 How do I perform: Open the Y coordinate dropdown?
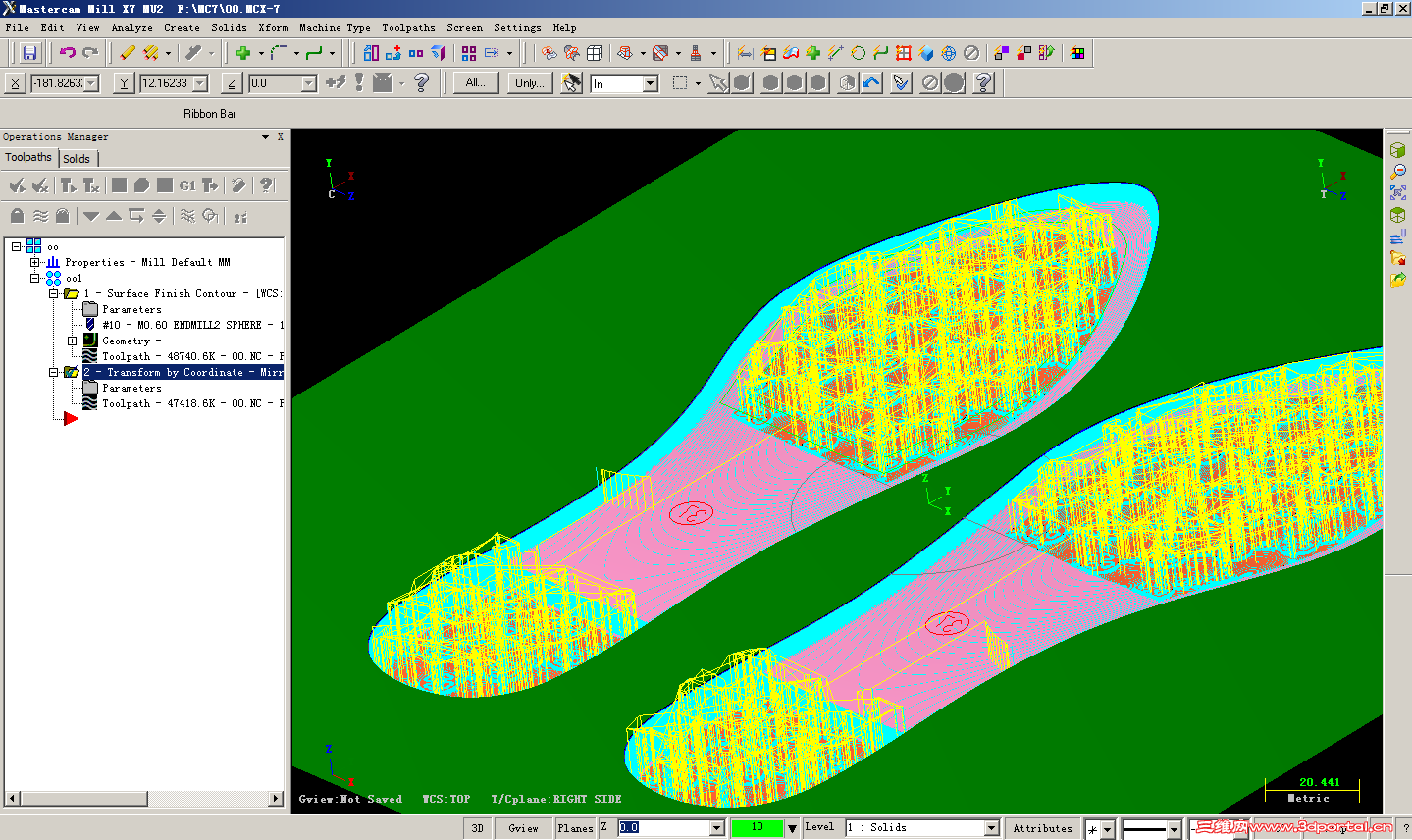pyautogui.click(x=201, y=83)
